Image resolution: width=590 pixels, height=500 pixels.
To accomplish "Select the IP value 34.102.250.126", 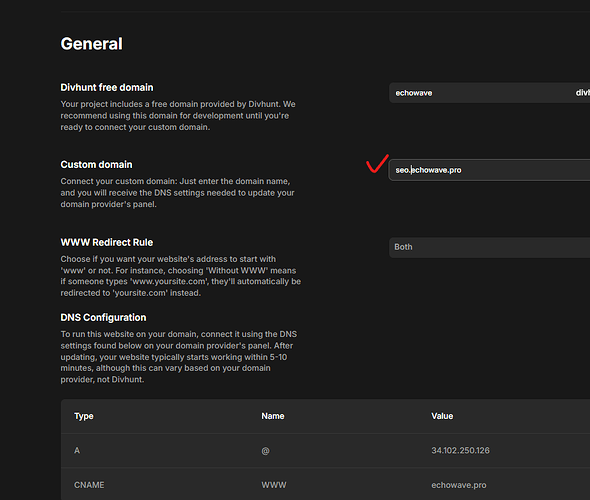I will [461, 450].
